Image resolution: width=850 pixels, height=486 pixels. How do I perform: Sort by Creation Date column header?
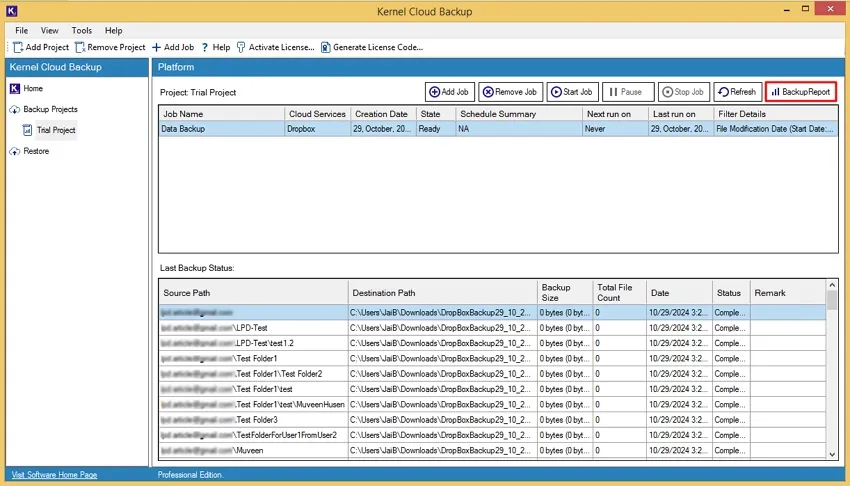pyautogui.click(x=383, y=114)
